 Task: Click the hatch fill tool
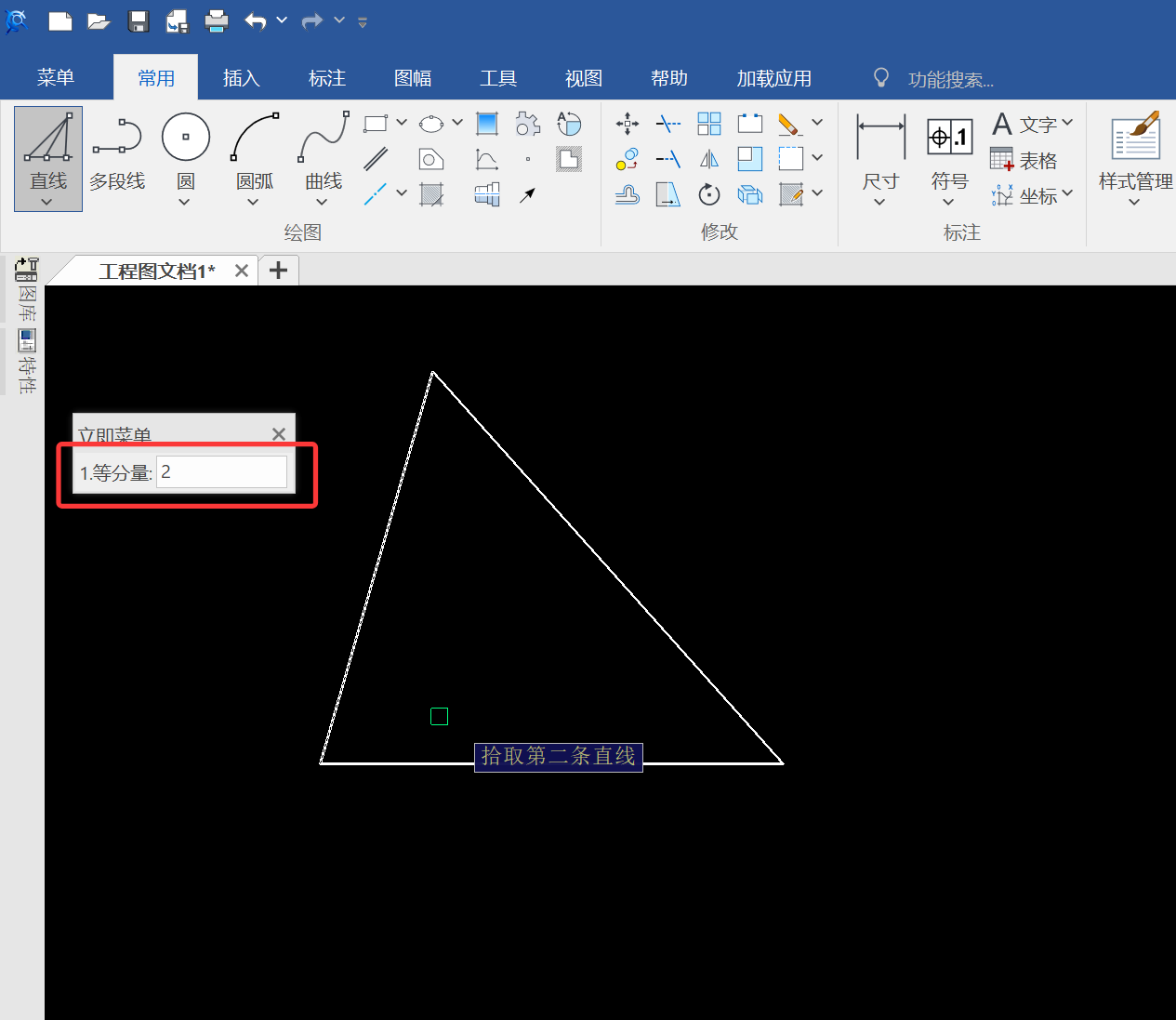click(431, 194)
